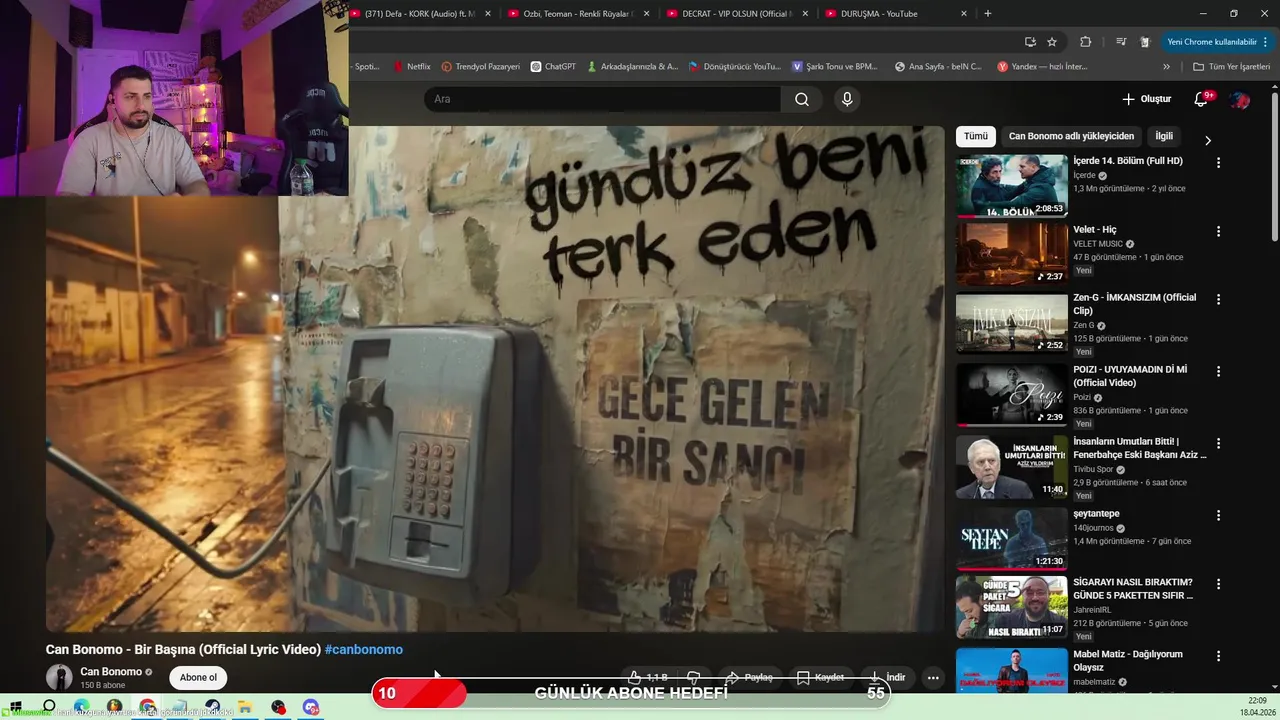Open Netflix bookmark
Viewport: 1280px width, 720px height.
tap(412, 66)
